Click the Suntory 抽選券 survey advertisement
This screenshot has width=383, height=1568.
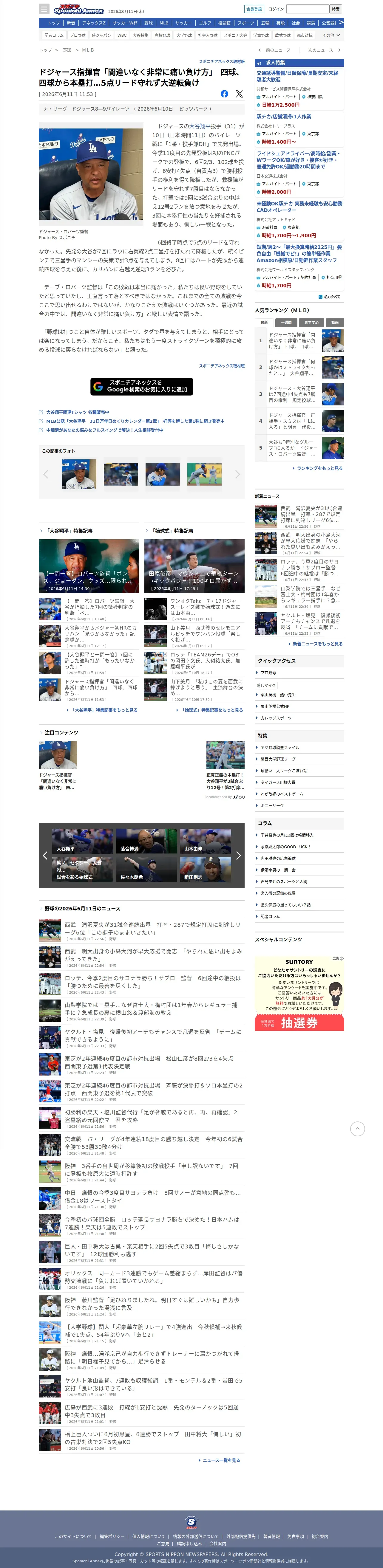pyautogui.click(x=299, y=993)
